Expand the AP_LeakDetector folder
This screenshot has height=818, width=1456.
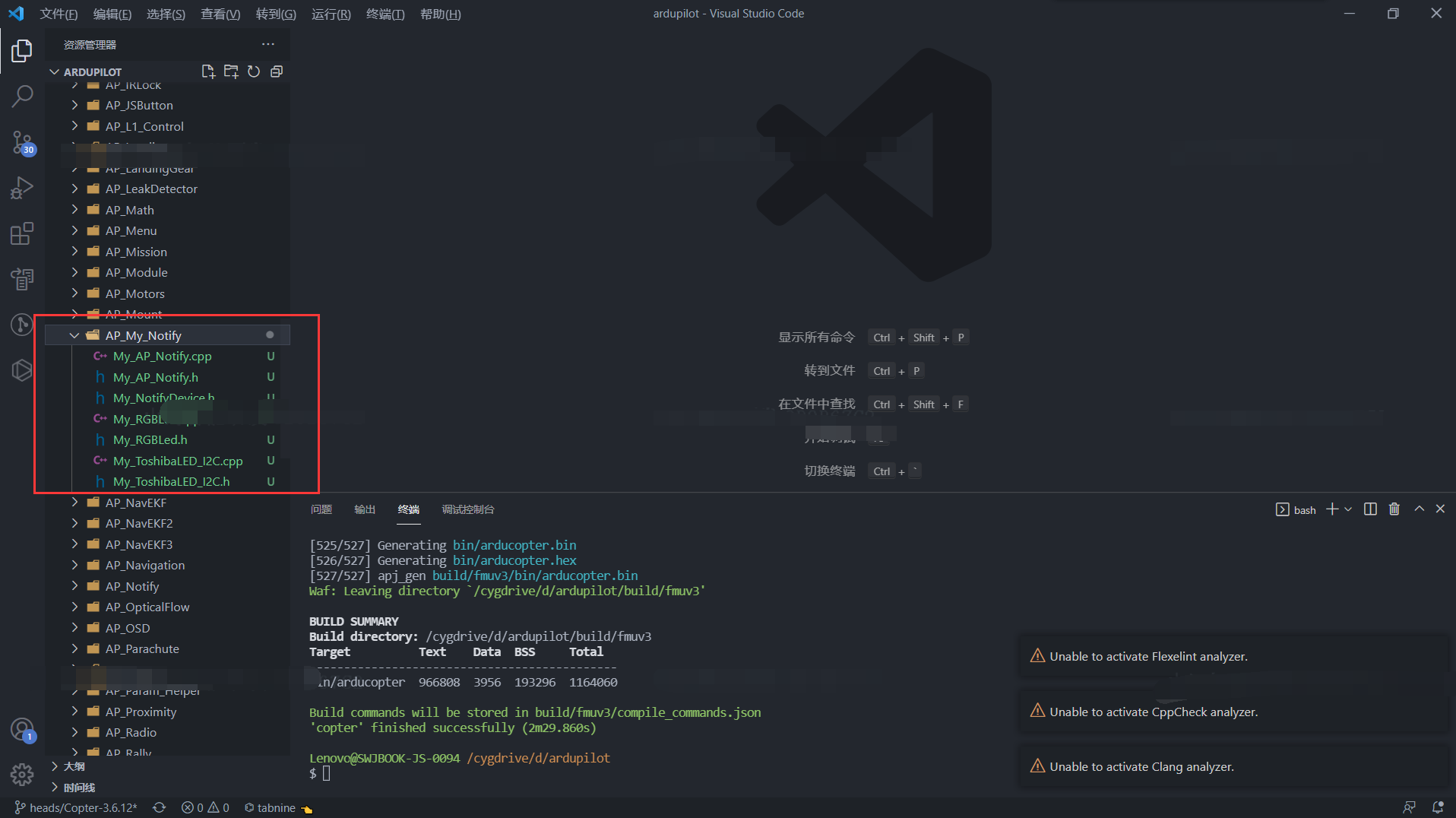(167, 189)
